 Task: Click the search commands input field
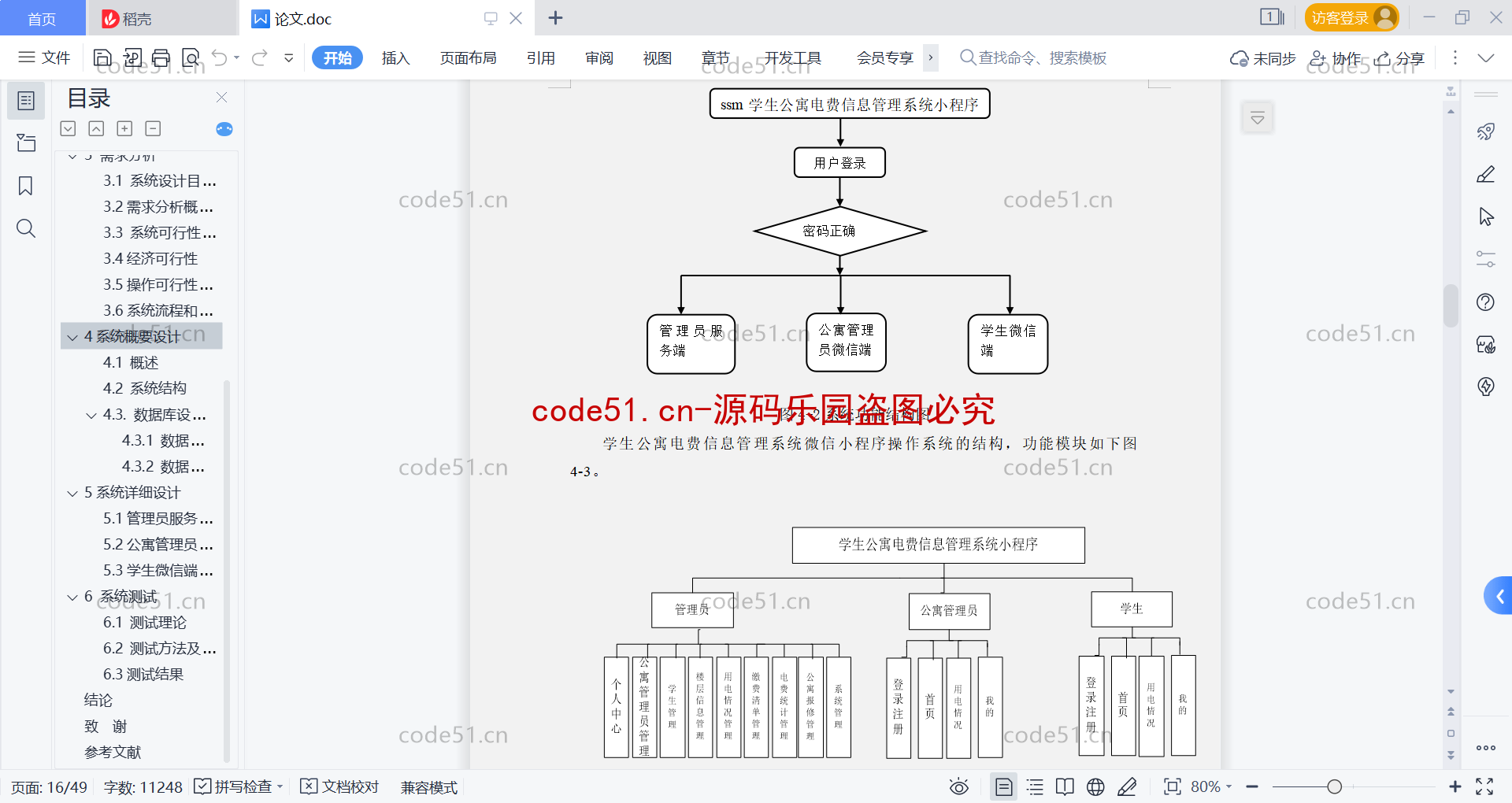[x=1034, y=57]
